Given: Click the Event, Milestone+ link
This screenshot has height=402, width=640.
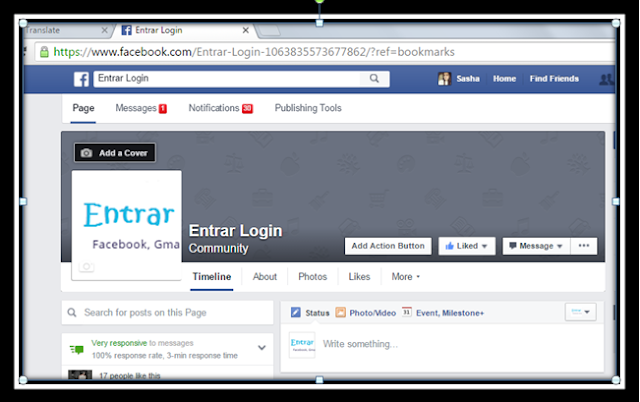Looking at the screenshot, I should click(x=450, y=313).
